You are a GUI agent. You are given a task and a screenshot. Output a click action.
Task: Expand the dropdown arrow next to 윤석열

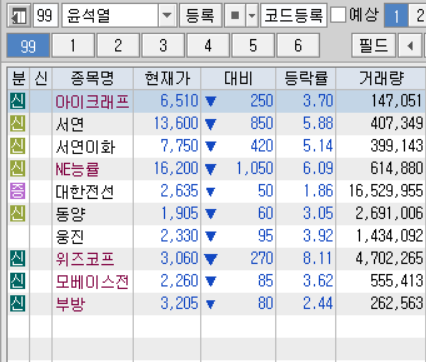167,16
